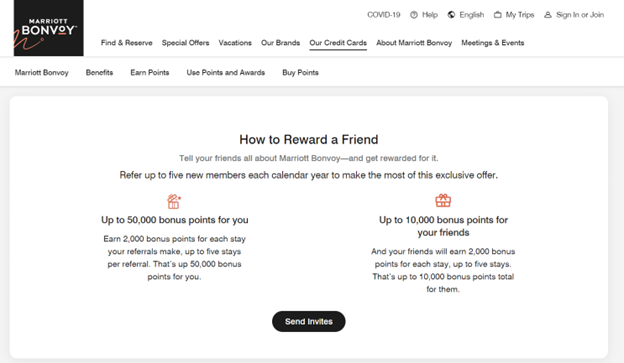
Task: Click the Marriott Bonvoy logo
Action: point(49,28)
